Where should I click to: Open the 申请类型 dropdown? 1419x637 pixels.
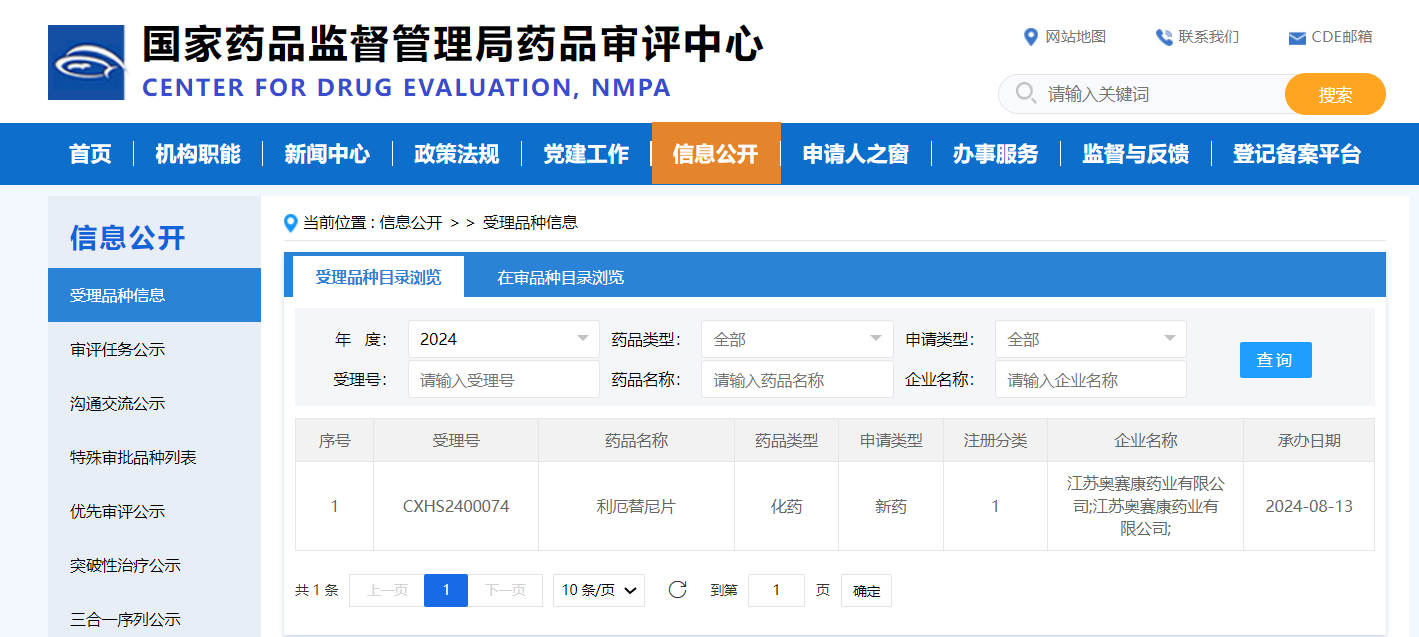pos(1090,339)
